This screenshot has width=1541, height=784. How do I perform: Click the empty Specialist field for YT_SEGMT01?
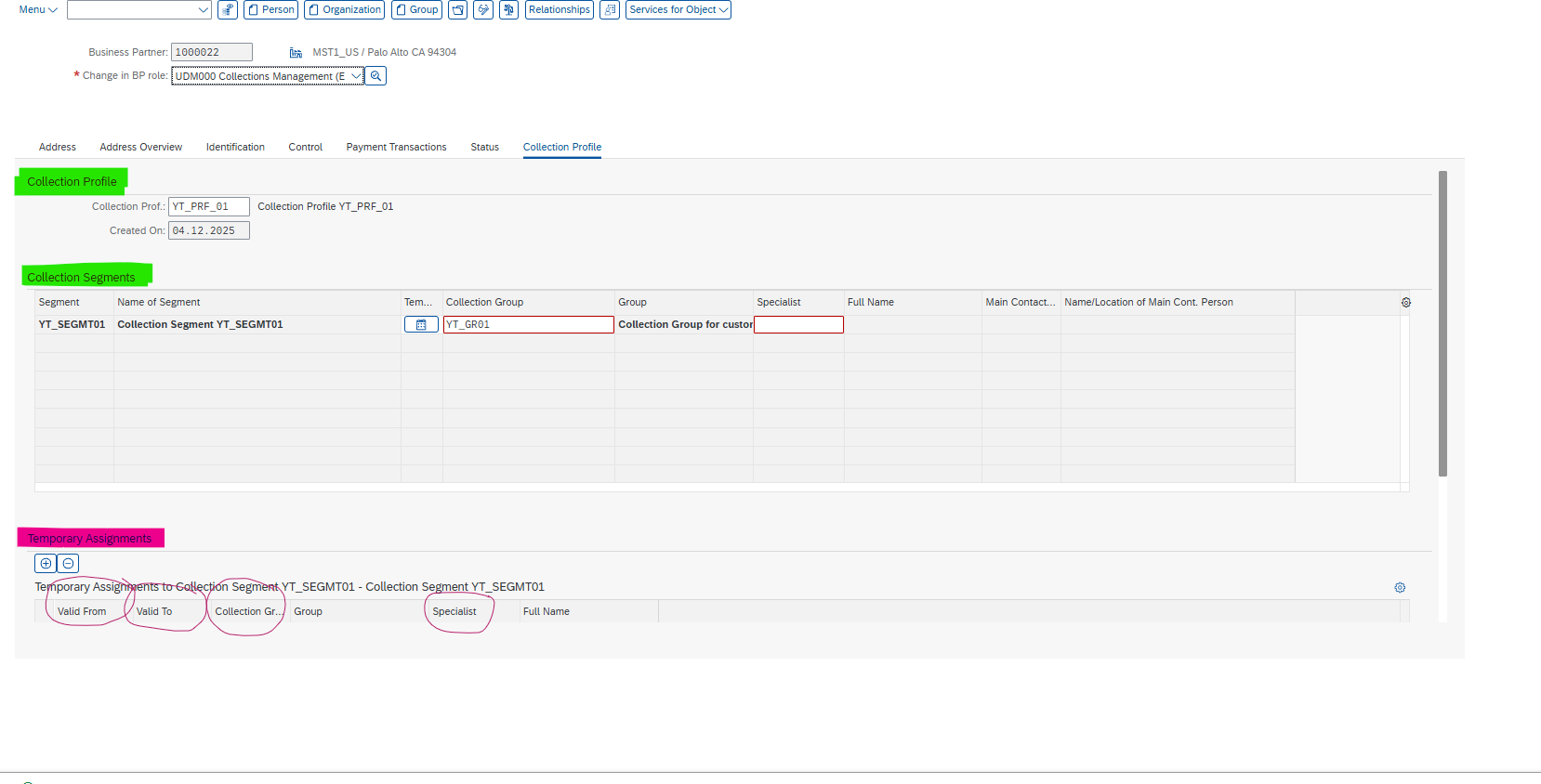click(798, 324)
